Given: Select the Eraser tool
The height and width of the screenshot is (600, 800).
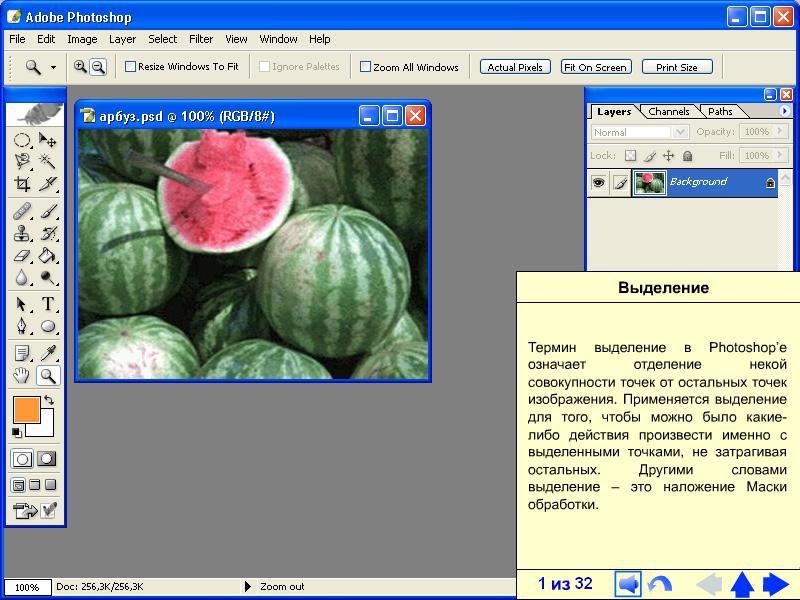Looking at the screenshot, I should point(22,256).
